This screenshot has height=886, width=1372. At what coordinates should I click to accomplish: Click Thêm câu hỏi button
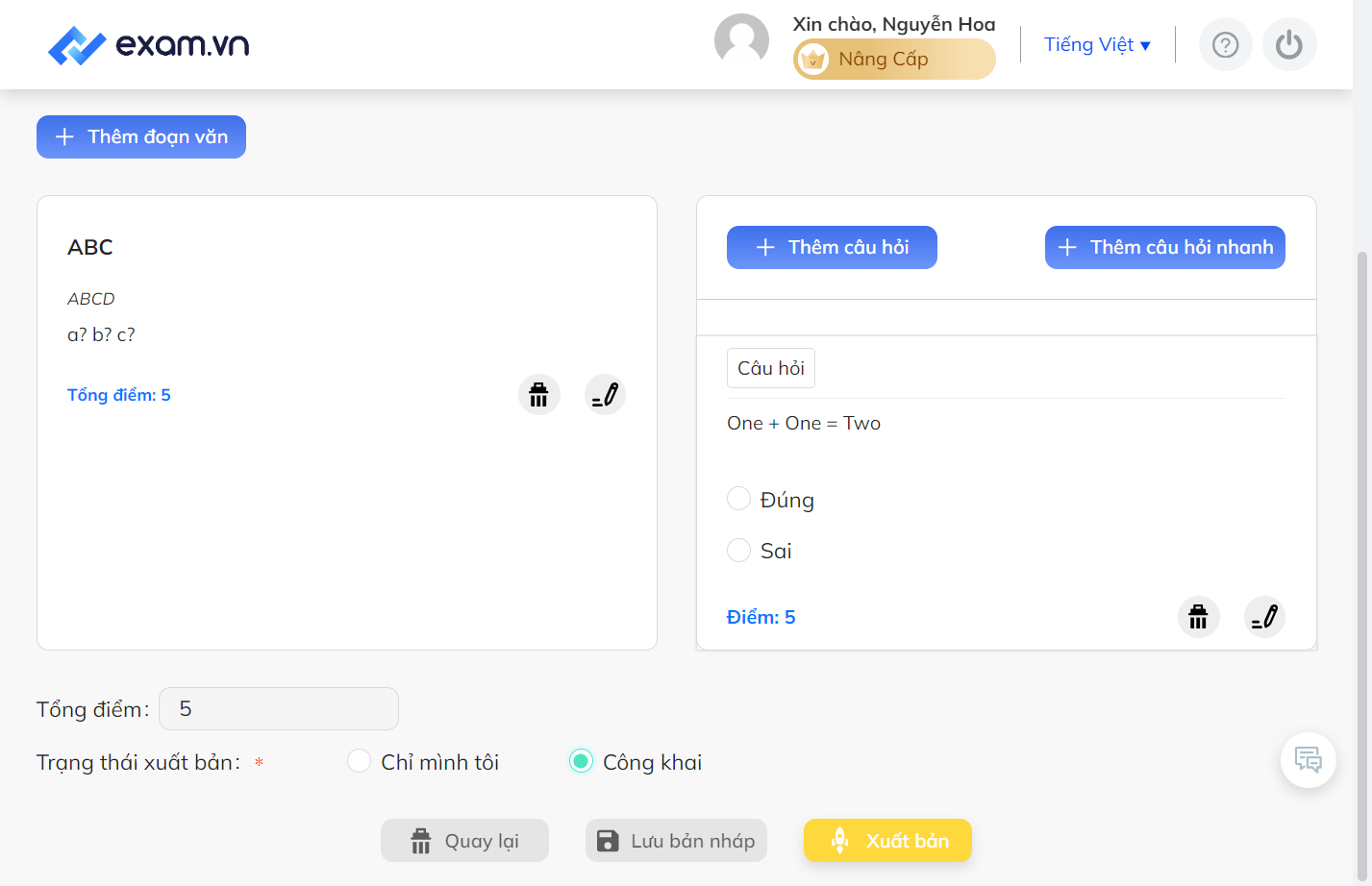[832, 247]
